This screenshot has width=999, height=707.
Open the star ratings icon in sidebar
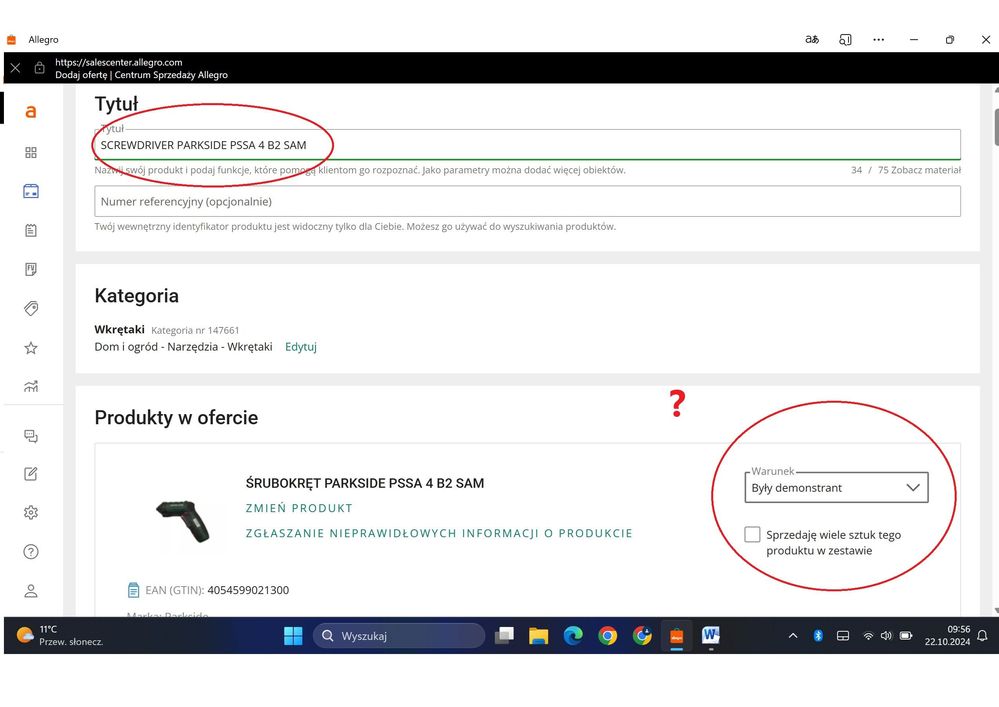(31, 348)
